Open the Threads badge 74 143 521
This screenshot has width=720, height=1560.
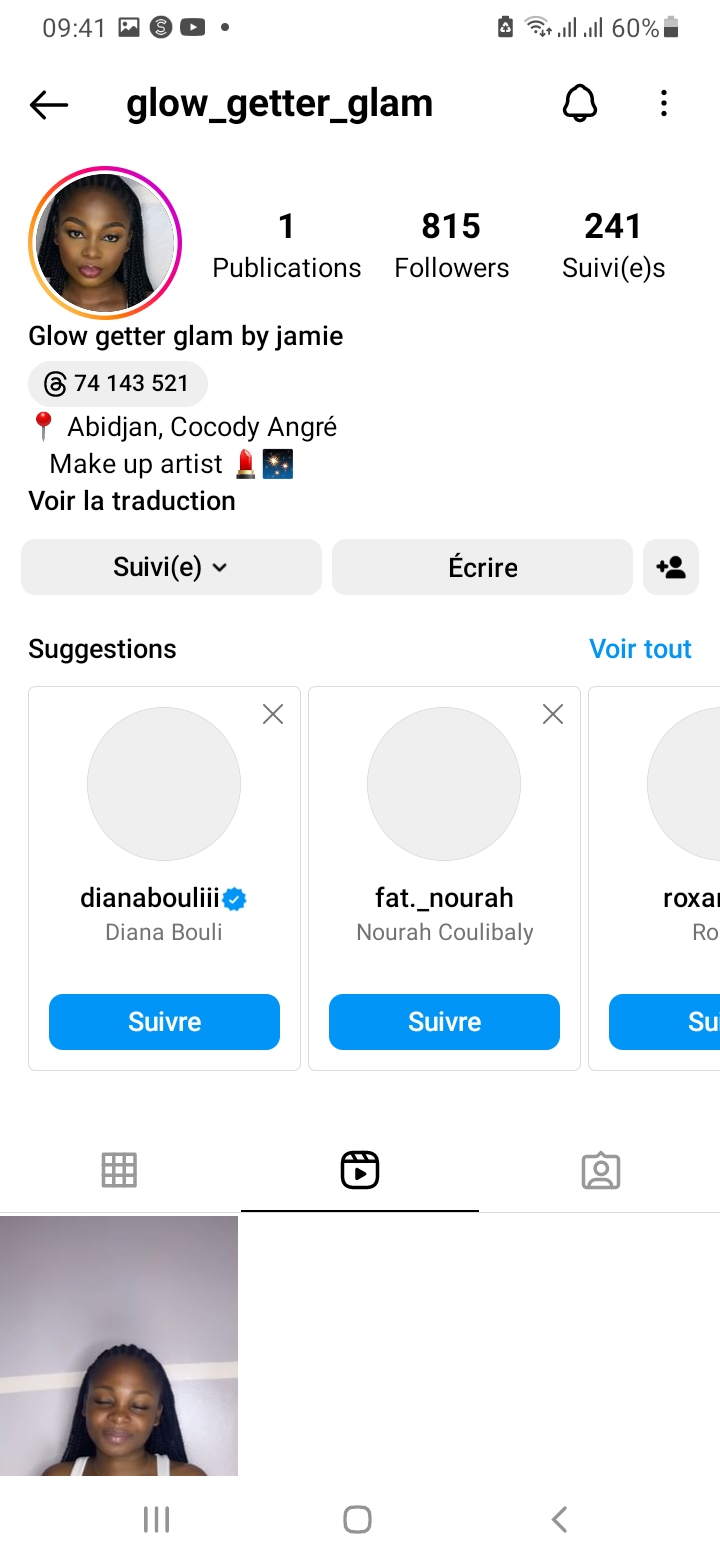pyautogui.click(x=118, y=383)
